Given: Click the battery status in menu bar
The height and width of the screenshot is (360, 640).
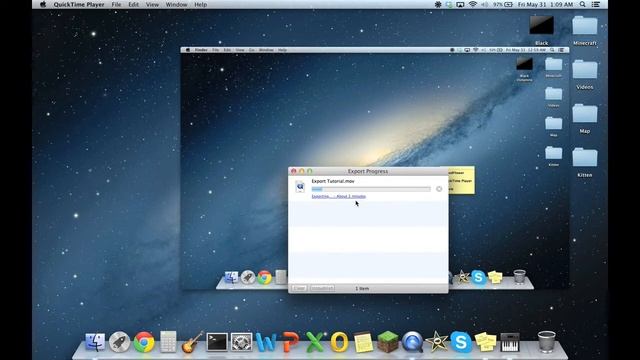Looking at the screenshot, I should point(502,4).
